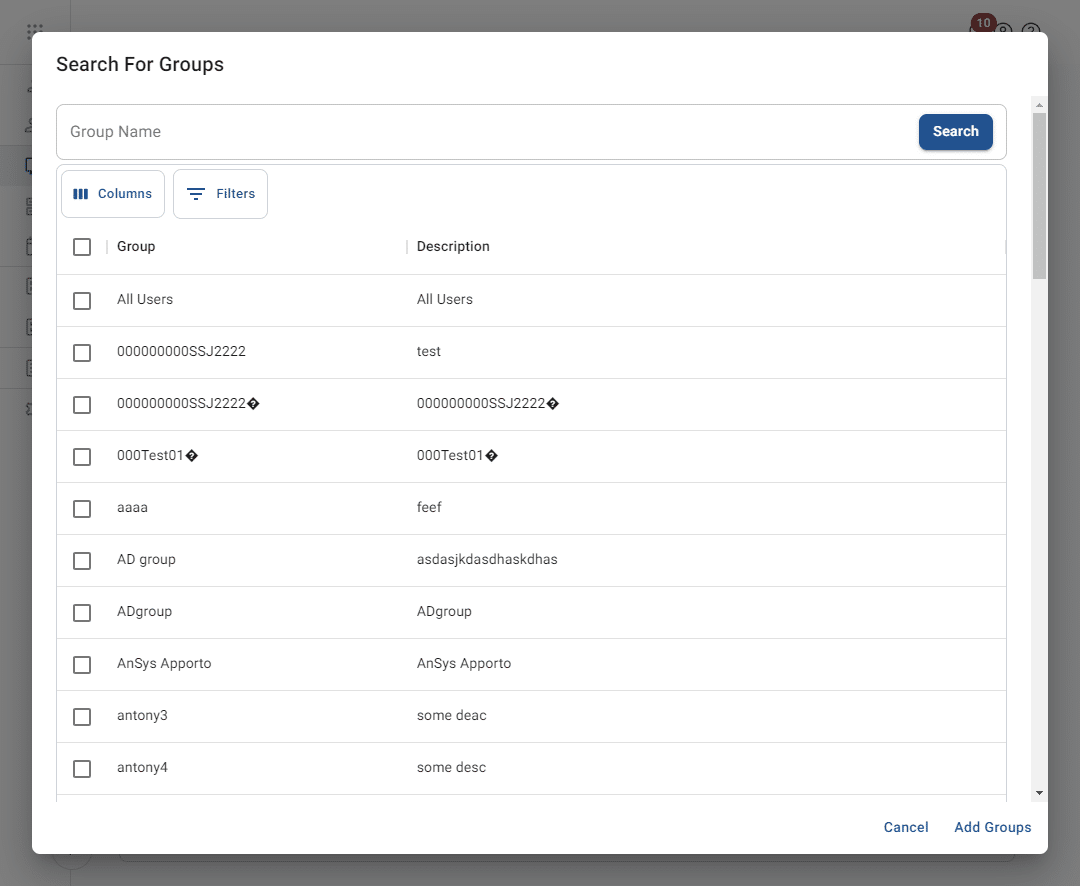Check the All Users row checkbox
The width and height of the screenshot is (1080, 886).
pos(82,300)
